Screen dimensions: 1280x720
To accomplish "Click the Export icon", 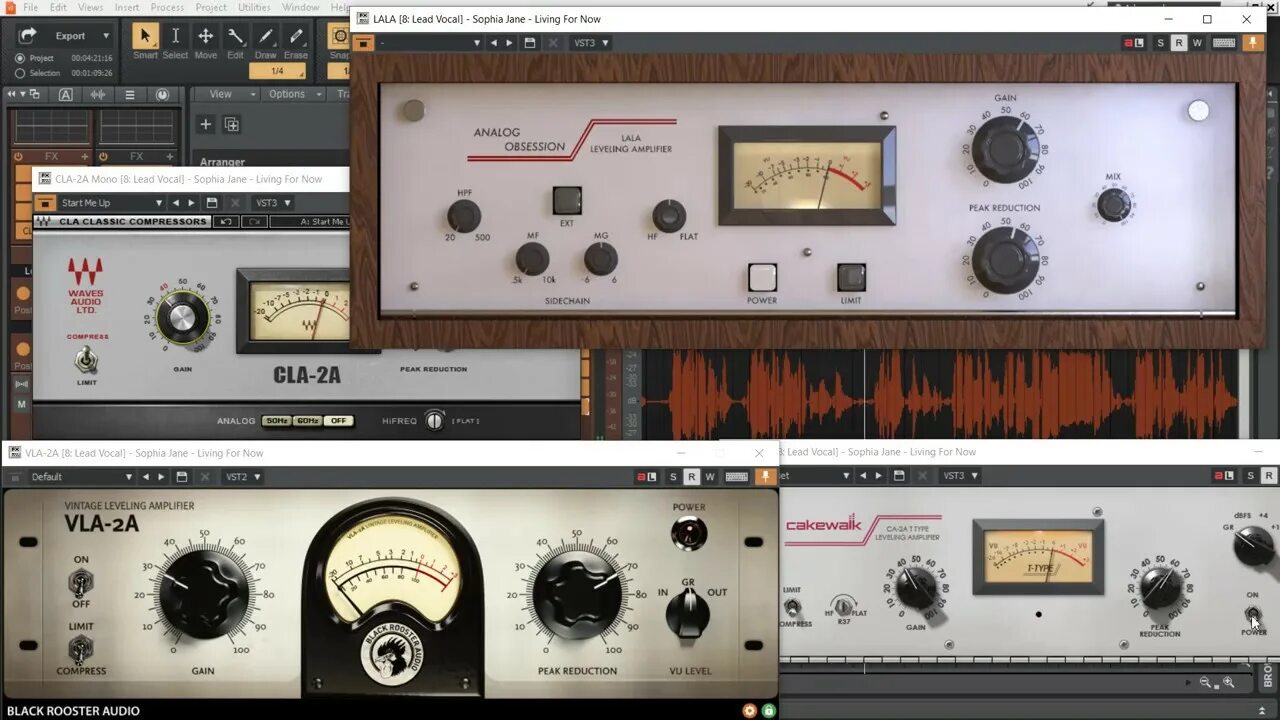I will pyautogui.click(x=28, y=36).
